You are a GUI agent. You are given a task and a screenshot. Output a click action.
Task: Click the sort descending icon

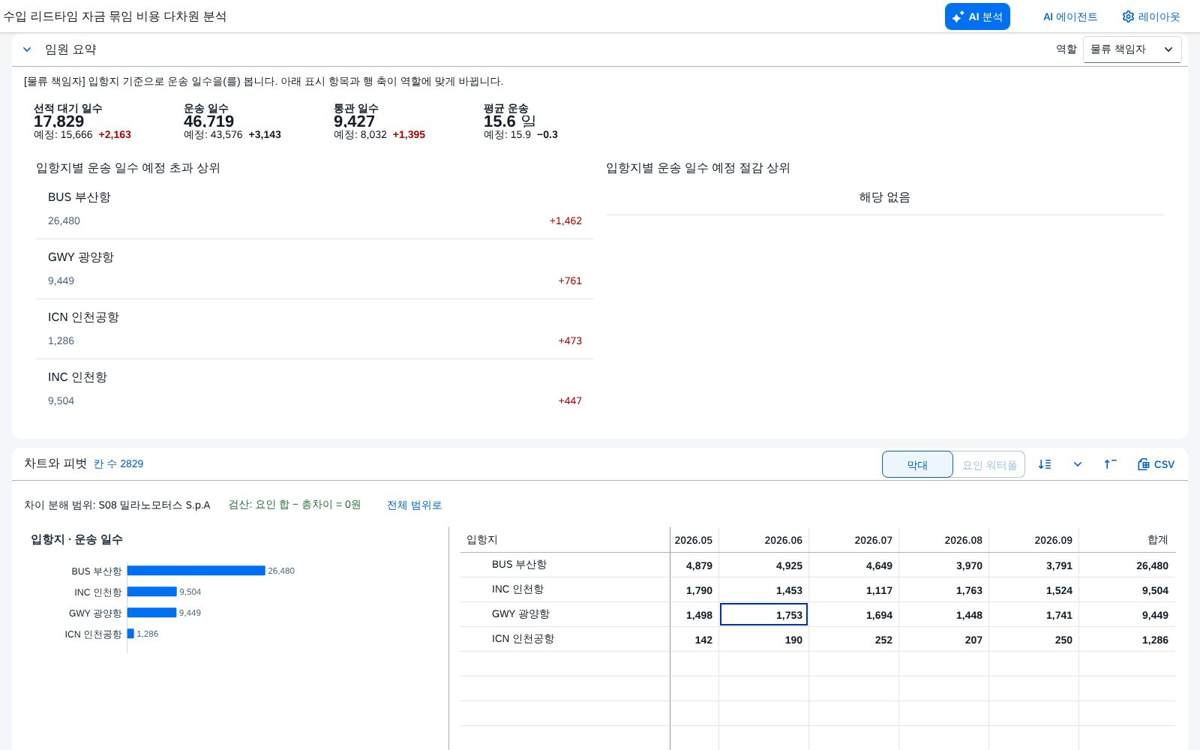(1045, 464)
